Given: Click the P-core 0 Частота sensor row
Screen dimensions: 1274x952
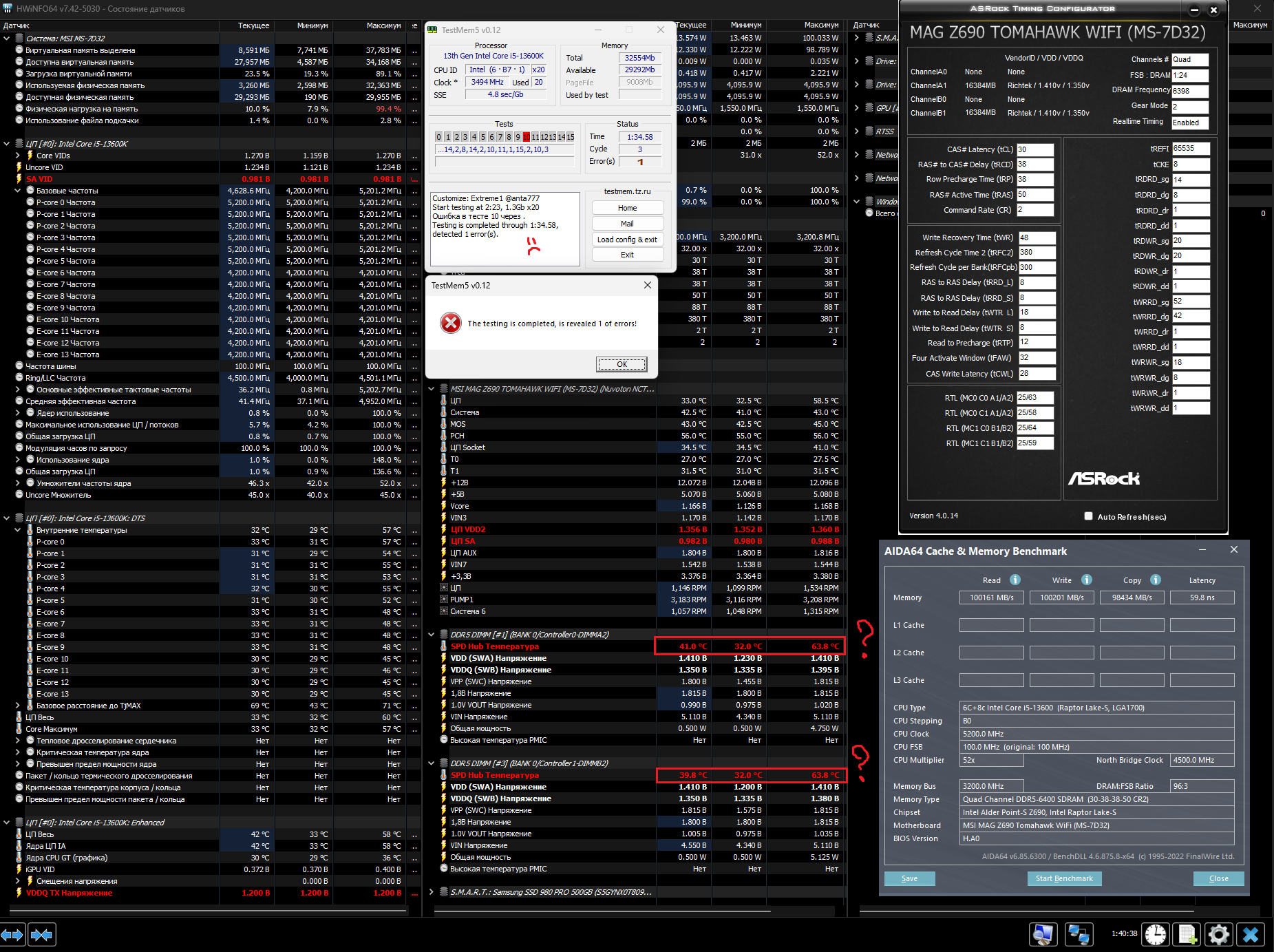Looking at the screenshot, I should pos(209,202).
